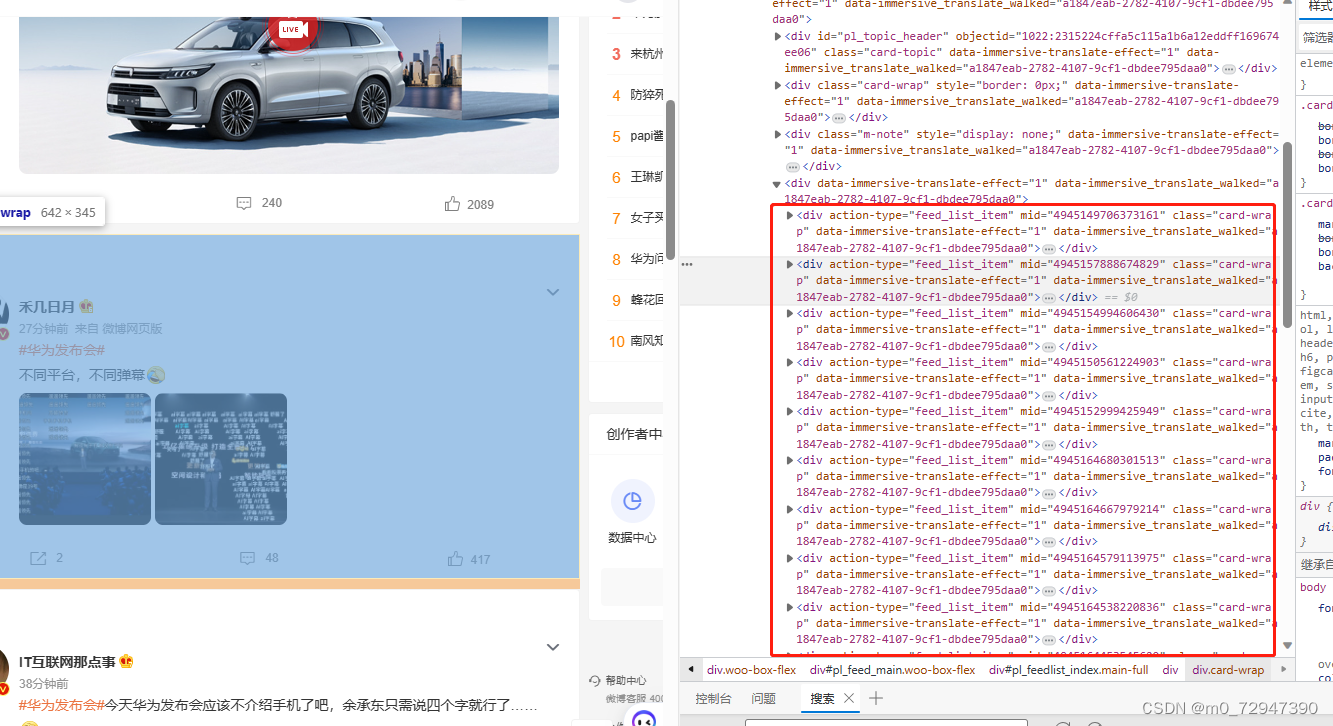Expand the div with mid 4945149706373161
Image resolution: width=1333 pixels, height=726 pixels.
click(790, 215)
